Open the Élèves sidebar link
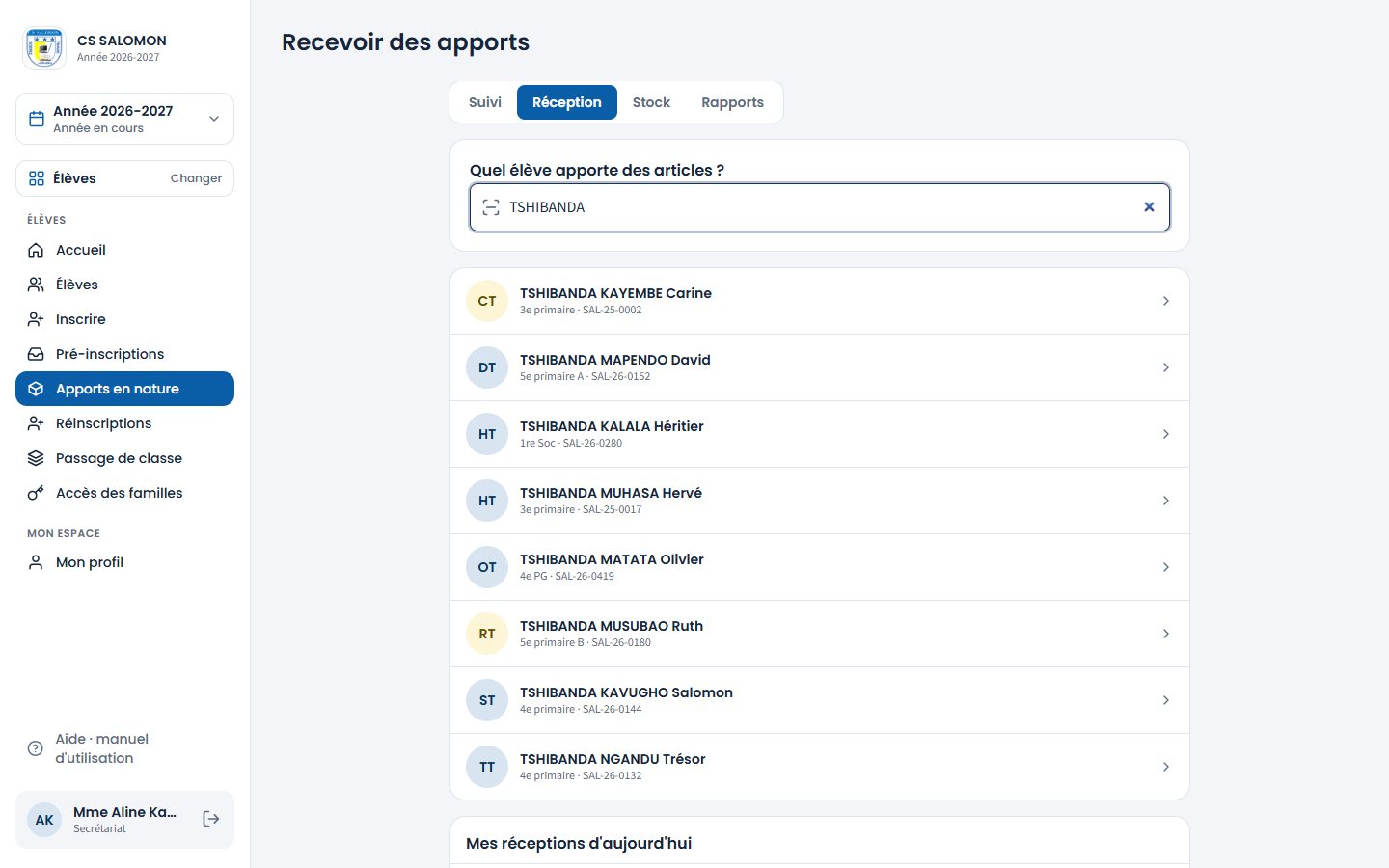 (124, 285)
